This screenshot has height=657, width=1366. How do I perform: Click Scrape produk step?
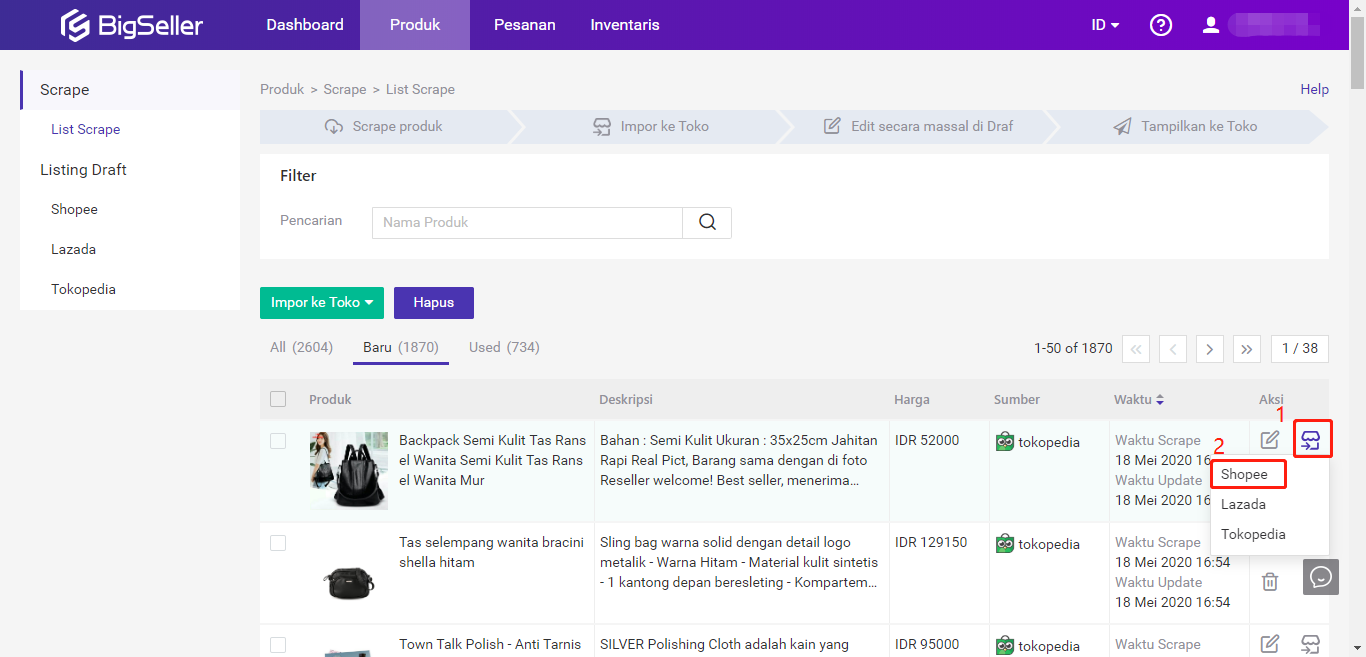click(384, 127)
